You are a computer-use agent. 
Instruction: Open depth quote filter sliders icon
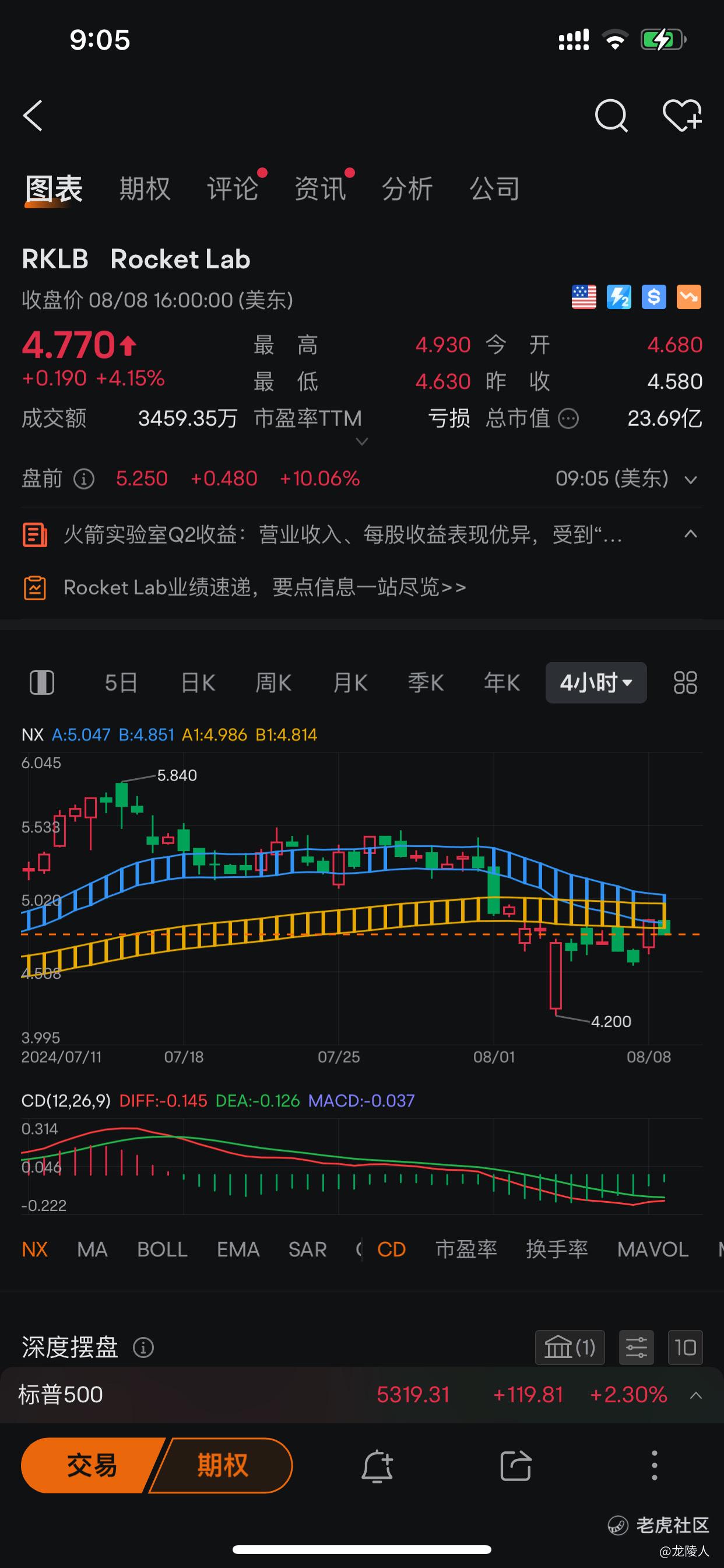pyautogui.click(x=637, y=1347)
